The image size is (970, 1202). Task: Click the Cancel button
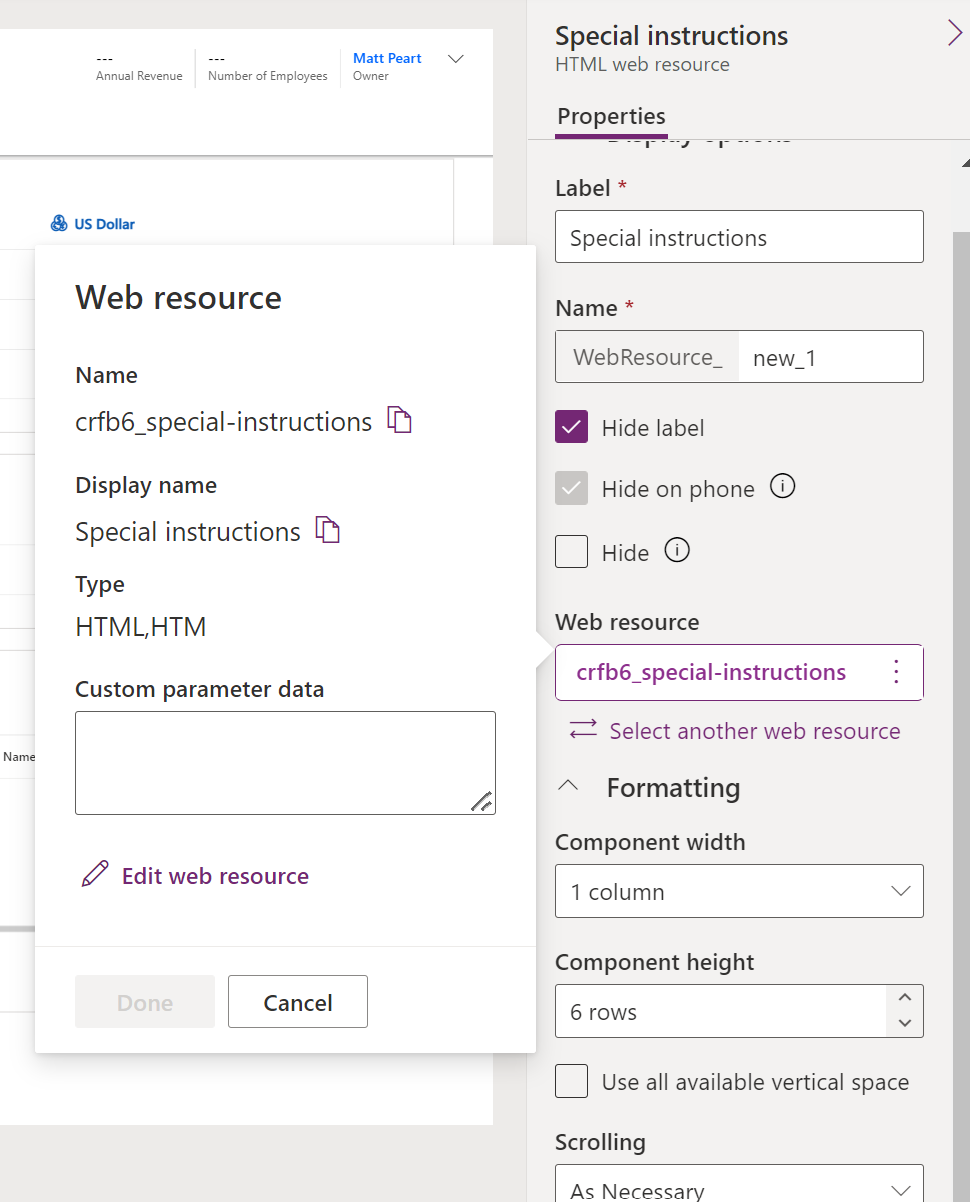pos(298,1002)
